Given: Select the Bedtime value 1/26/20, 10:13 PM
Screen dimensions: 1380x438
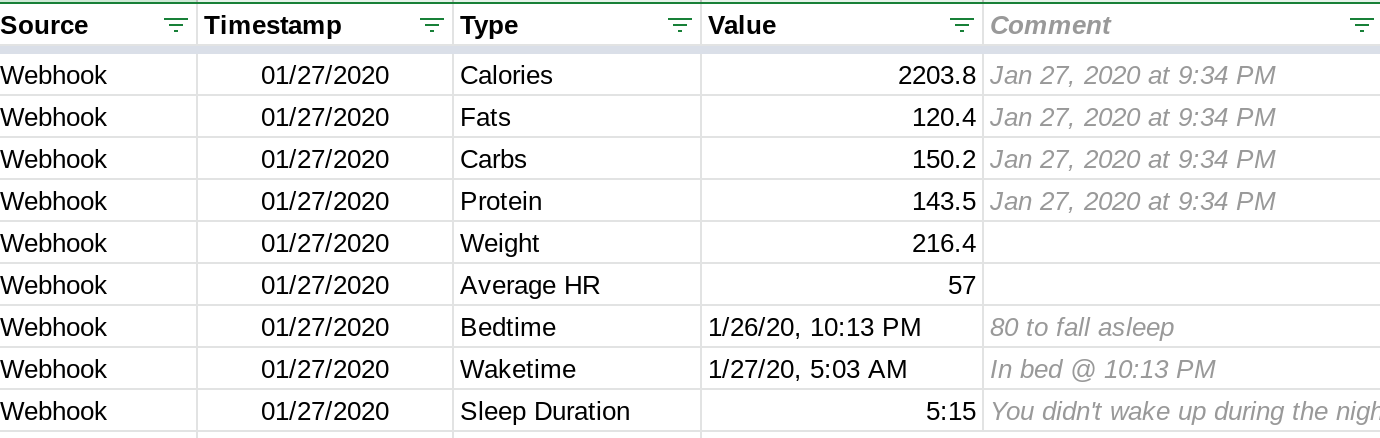Looking at the screenshot, I should (814, 327).
